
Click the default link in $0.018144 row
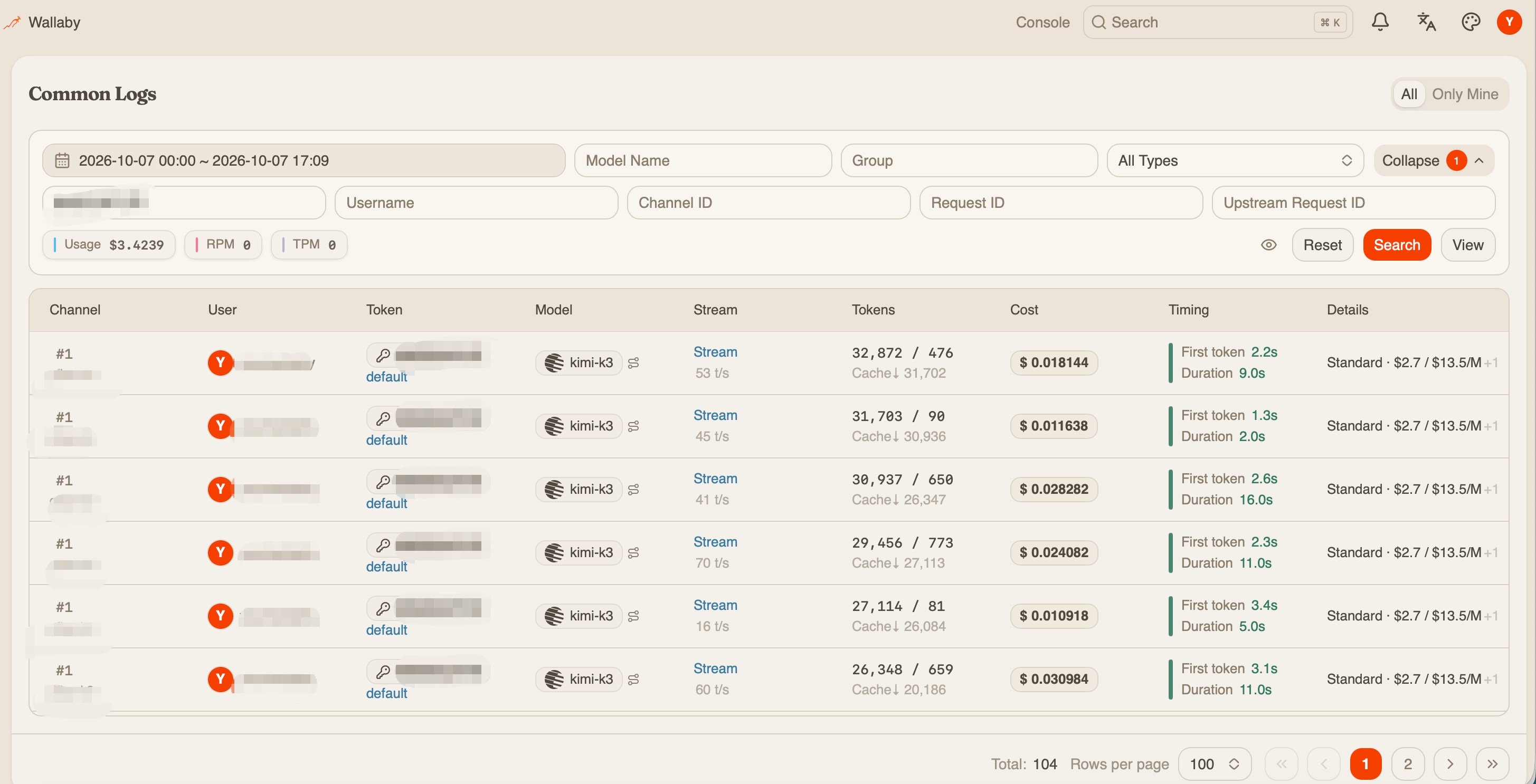coord(386,377)
